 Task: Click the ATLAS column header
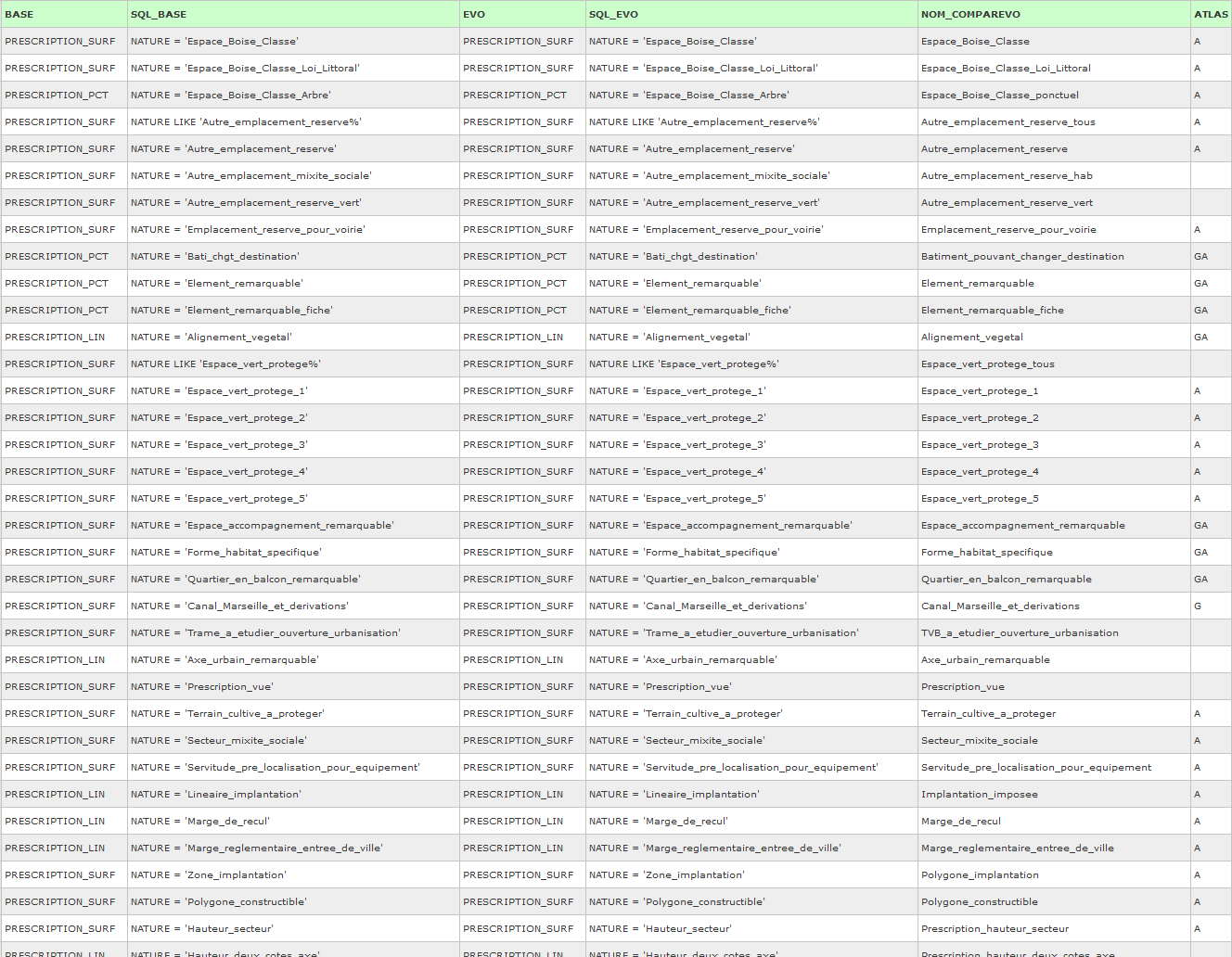click(x=1211, y=14)
